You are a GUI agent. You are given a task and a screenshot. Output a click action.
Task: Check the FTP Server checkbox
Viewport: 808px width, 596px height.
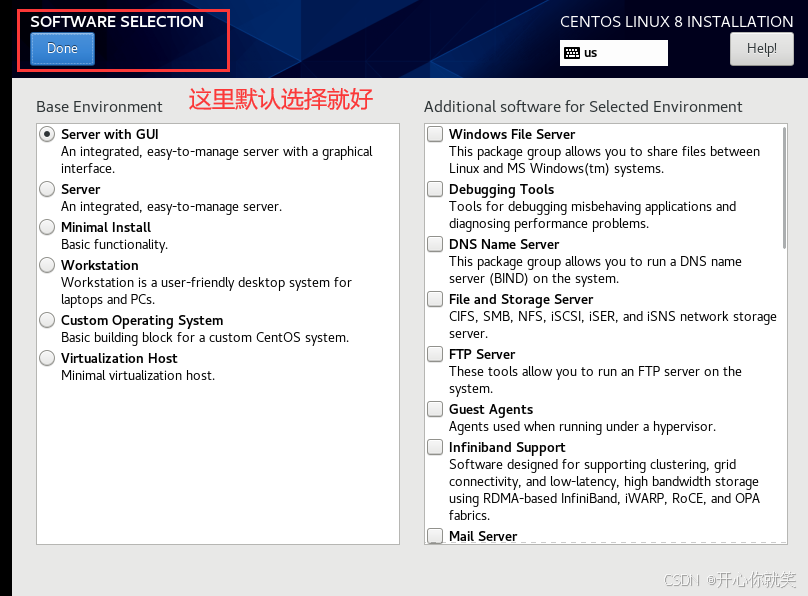coord(435,354)
